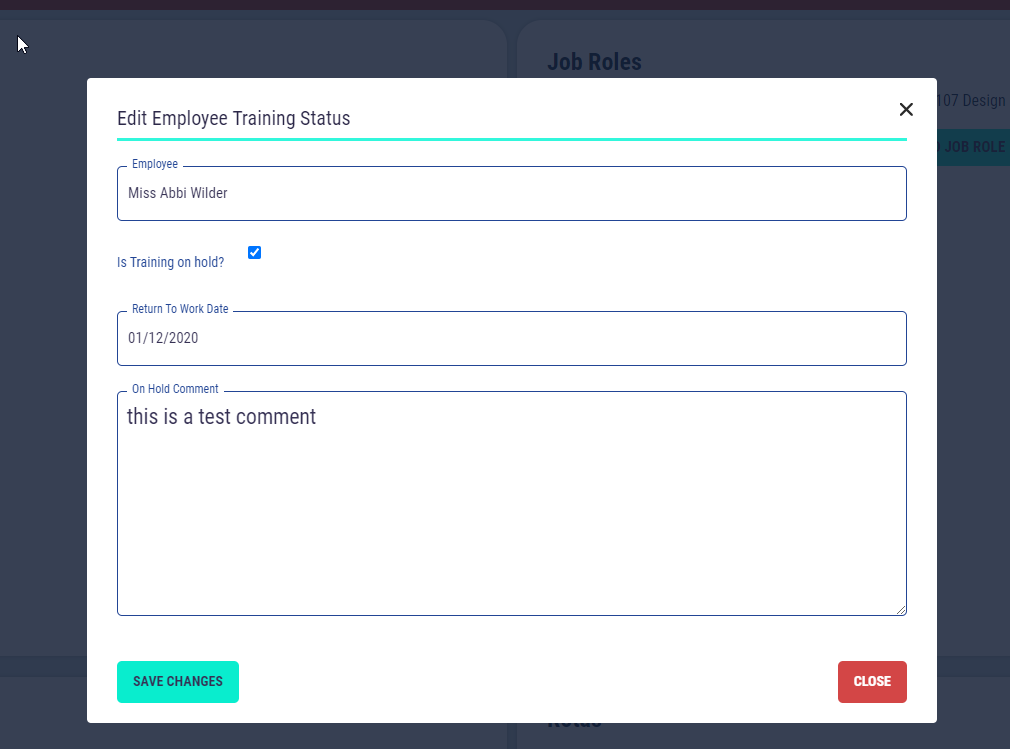Click the 'Is Training on hold?' label
Viewport: 1010px width, 749px height.
tap(170, 263)
